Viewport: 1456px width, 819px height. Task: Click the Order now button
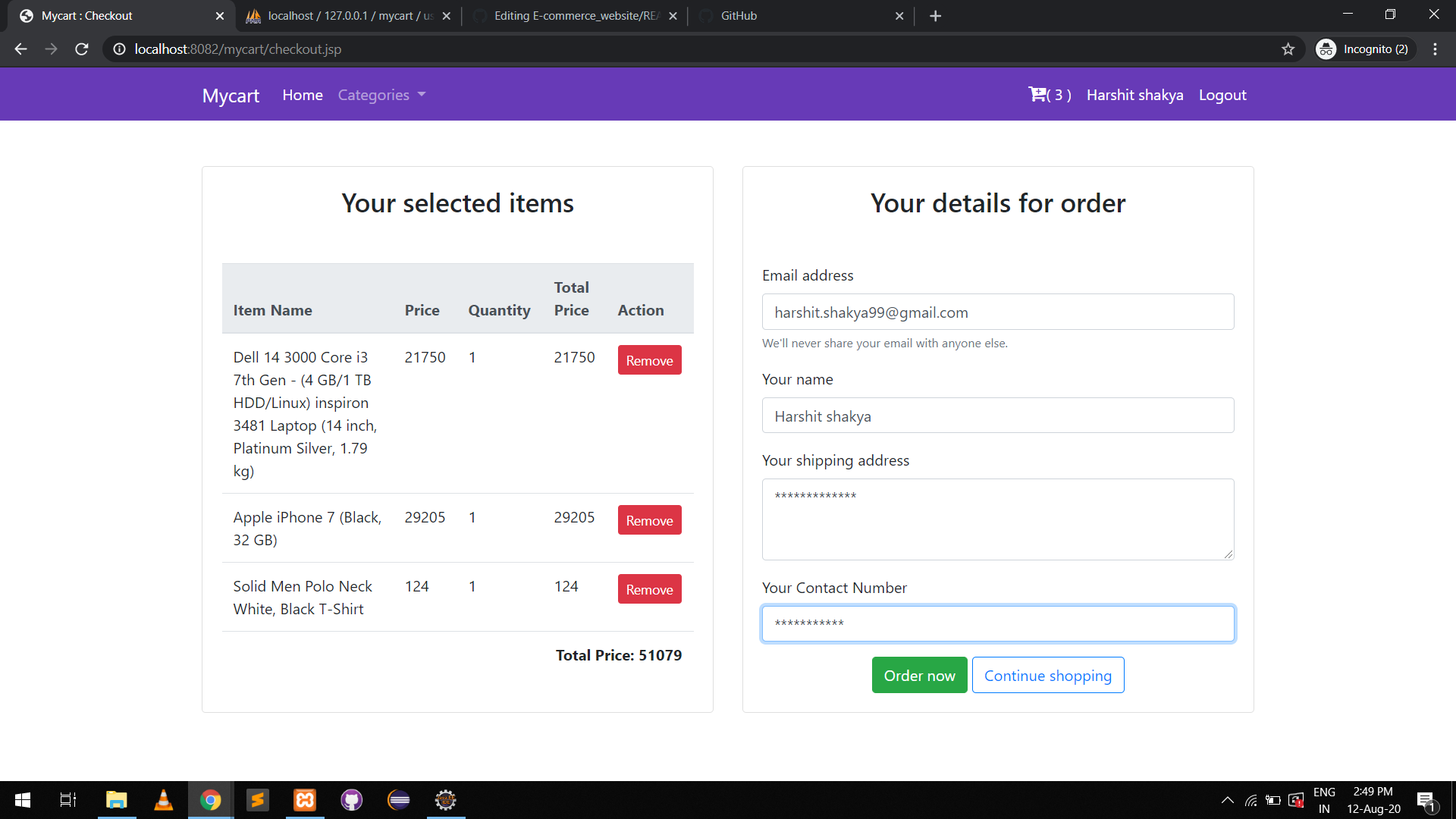tap(919, 675)
